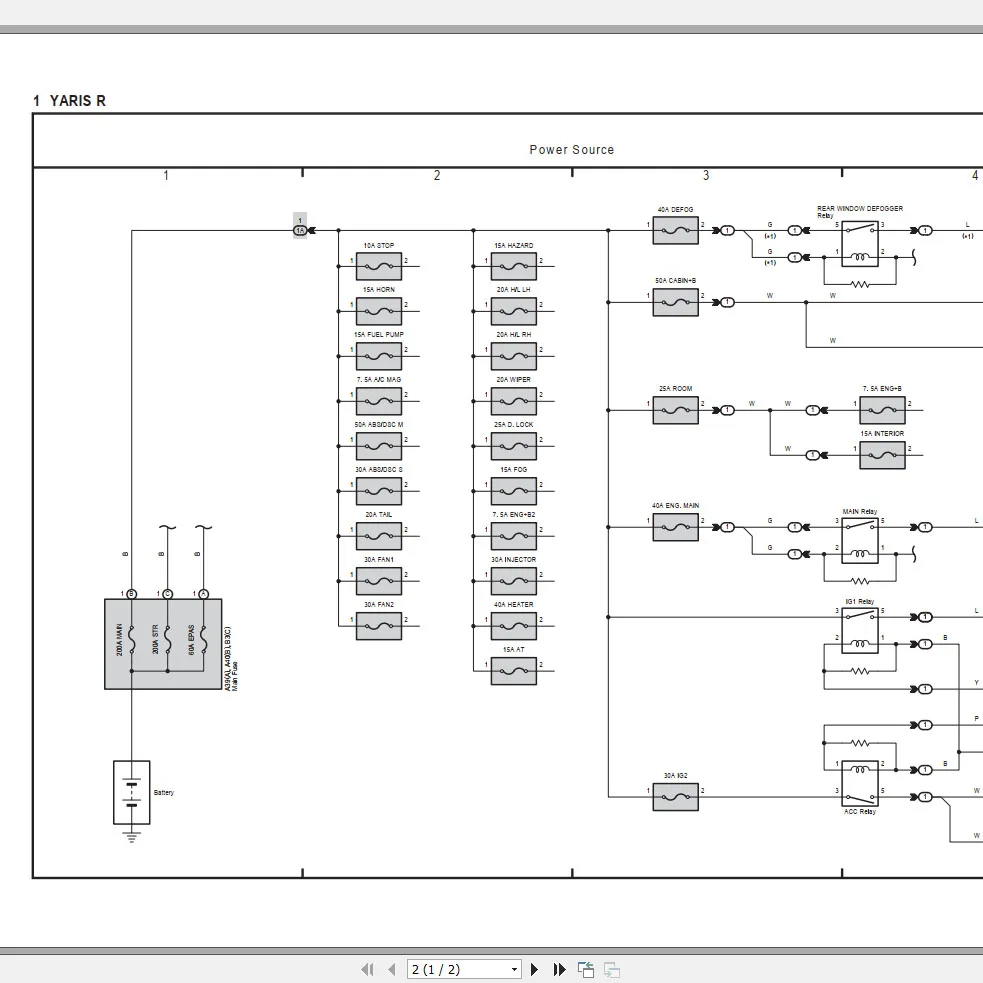Go to the previous page
This screenshot has height=983, width=983.
coord(392,969)
